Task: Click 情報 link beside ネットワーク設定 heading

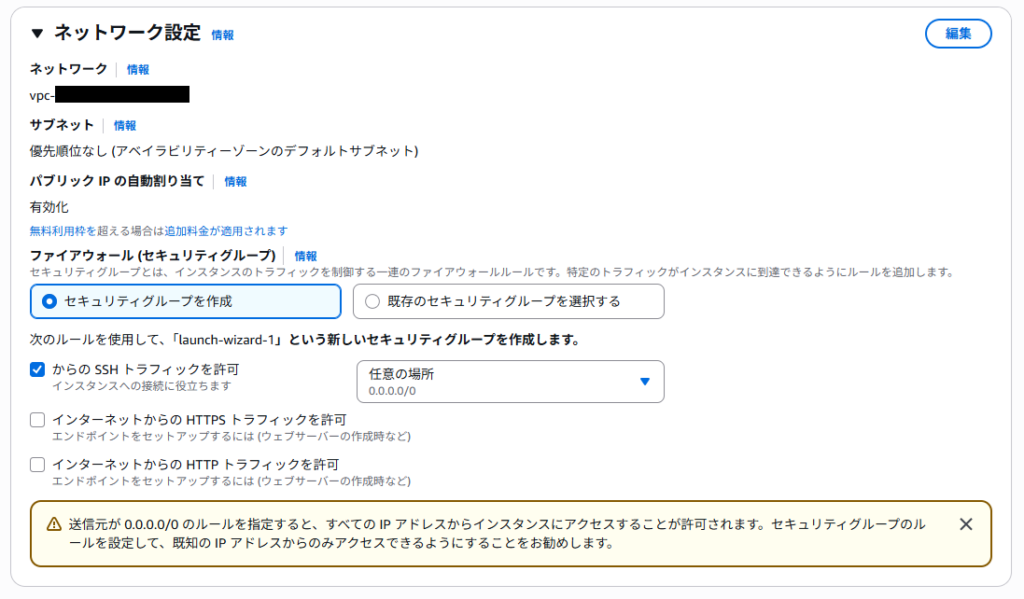Action: 222,35
